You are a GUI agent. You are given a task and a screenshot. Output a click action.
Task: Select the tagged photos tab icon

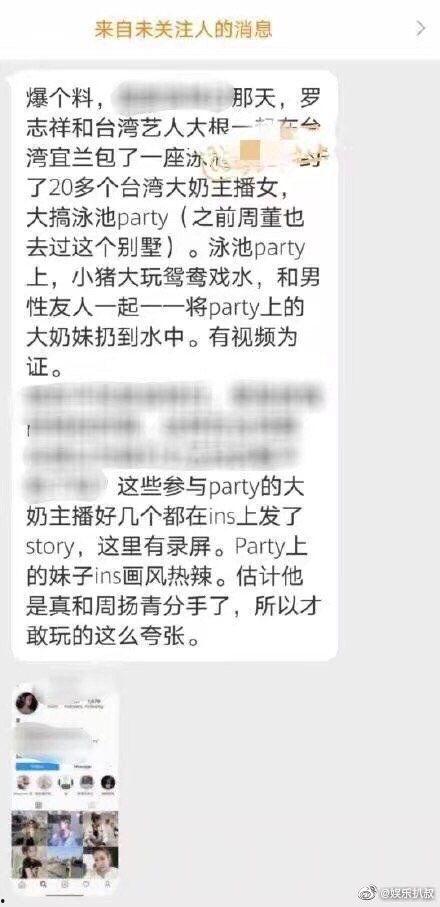[92, 805]
